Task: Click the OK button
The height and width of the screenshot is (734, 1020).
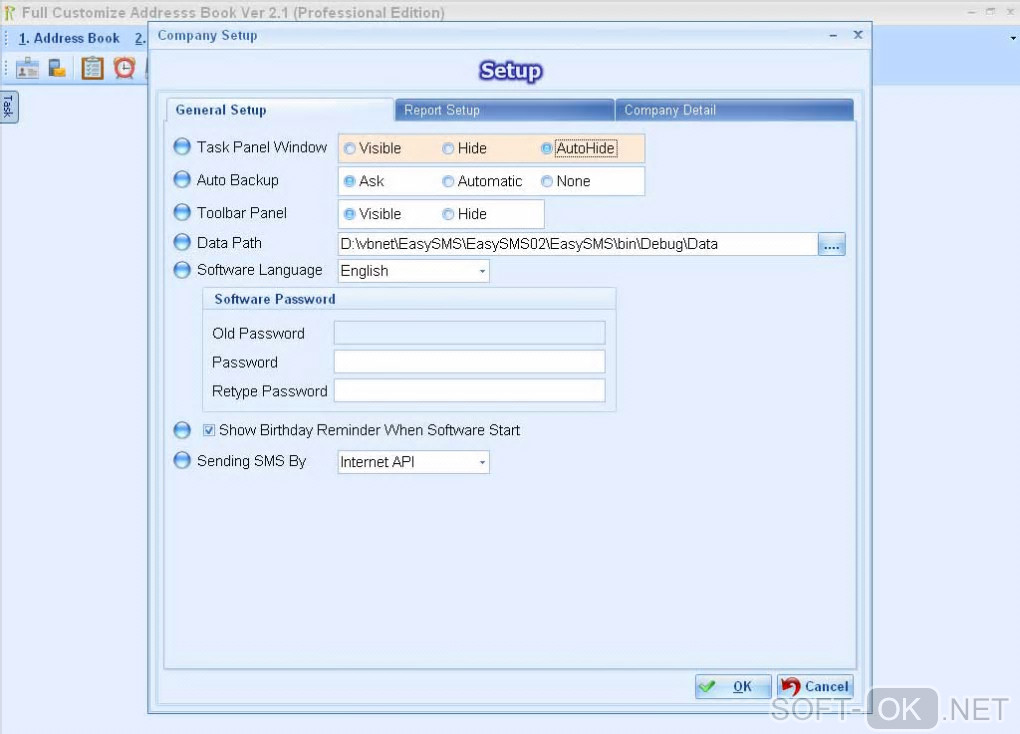Action: [733, 686]
